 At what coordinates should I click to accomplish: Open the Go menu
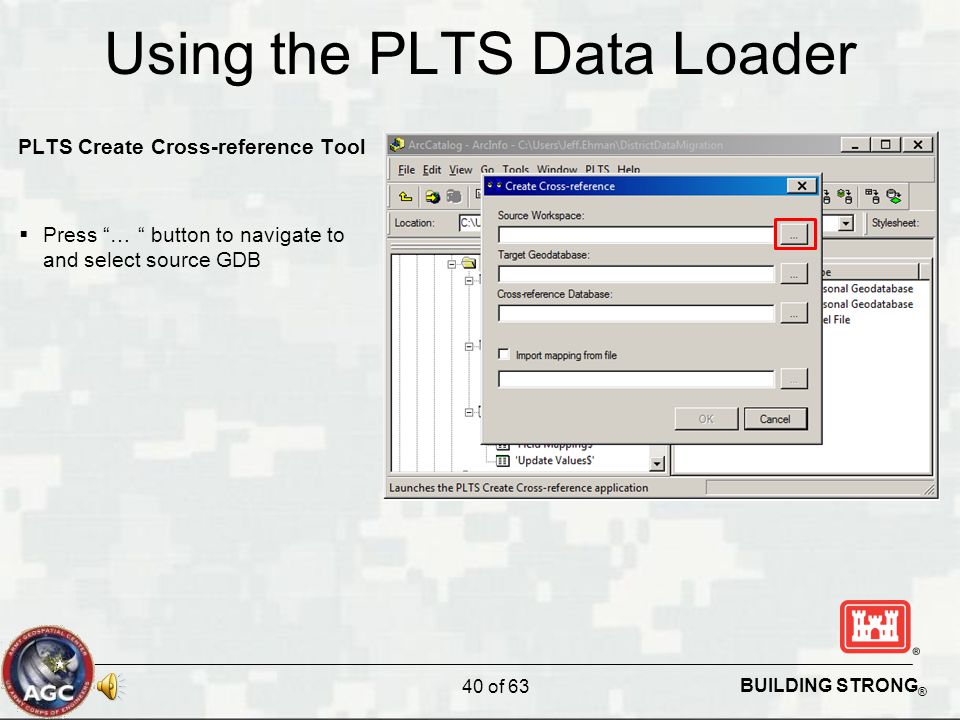(x=487, y=170)
